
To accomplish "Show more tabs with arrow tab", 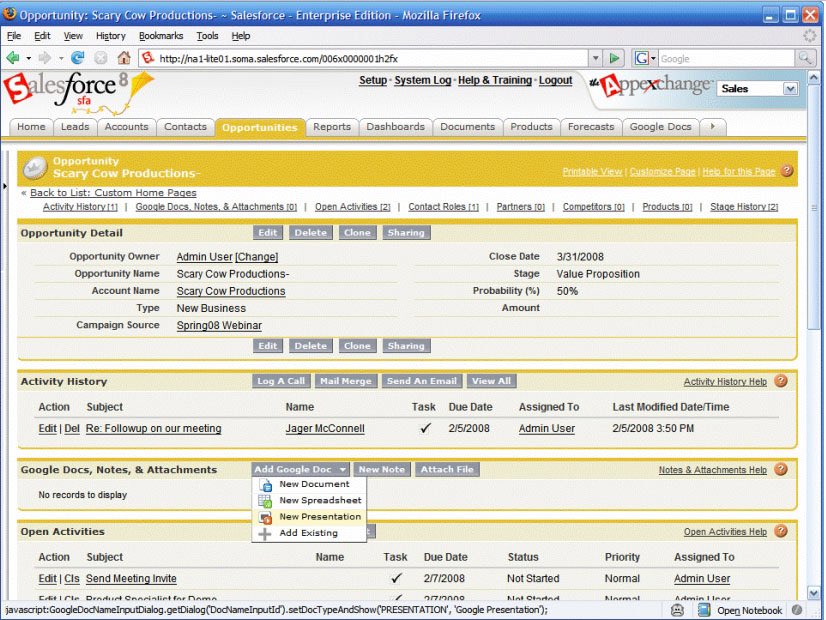I will coord(713,127).
